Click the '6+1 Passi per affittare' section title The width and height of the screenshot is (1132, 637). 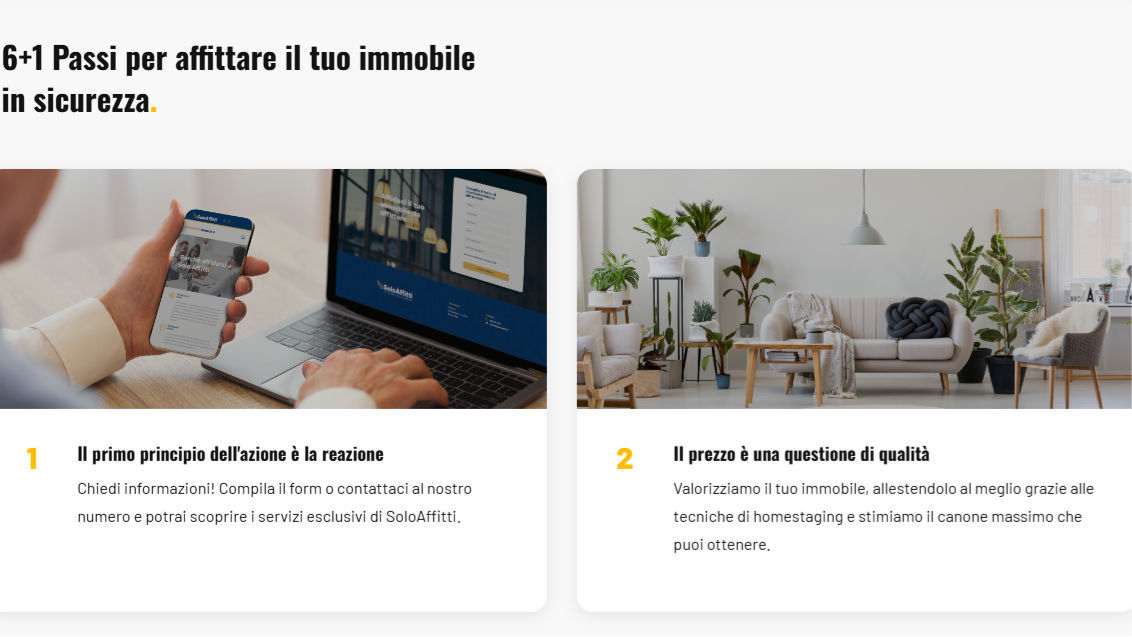(x=238, y=79)
